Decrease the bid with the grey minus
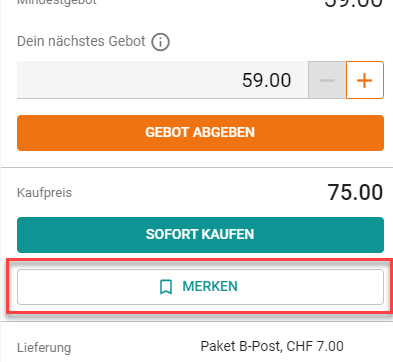The height and width of the screenshot is (362, 393). click(x=327, y=80)
